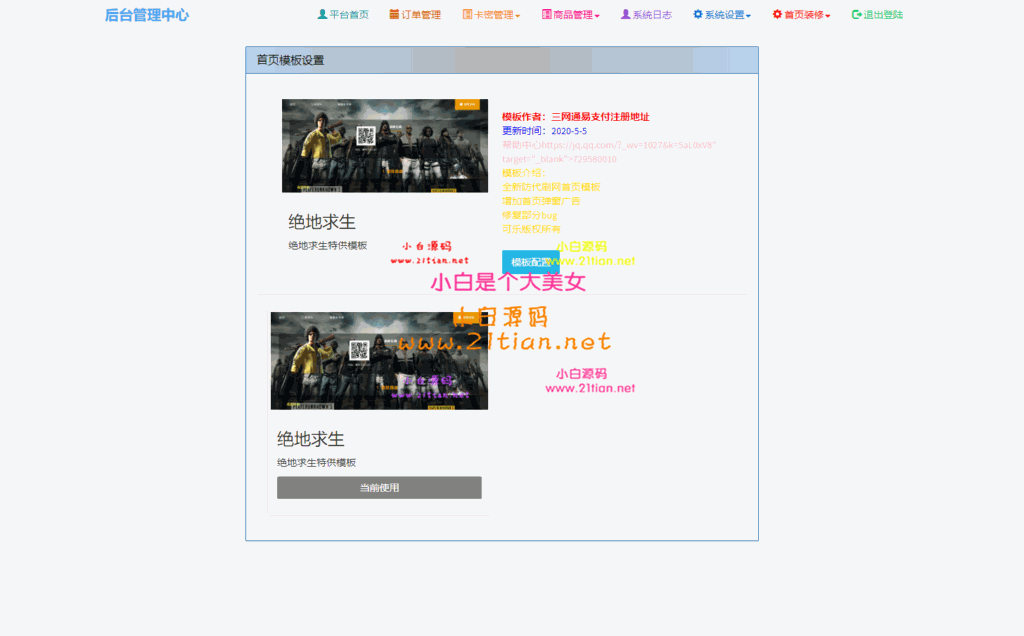The height and width of the screenshot is (636, 1024).
Task: Open the preview image above the 当前使用 button
Action: [379, 361]
